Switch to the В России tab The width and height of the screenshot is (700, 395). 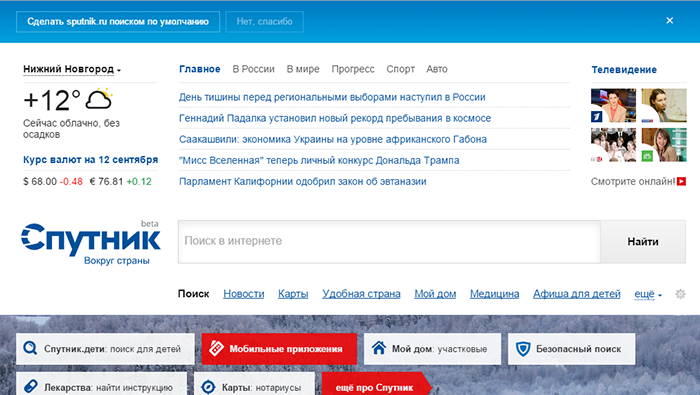[253, 69]
